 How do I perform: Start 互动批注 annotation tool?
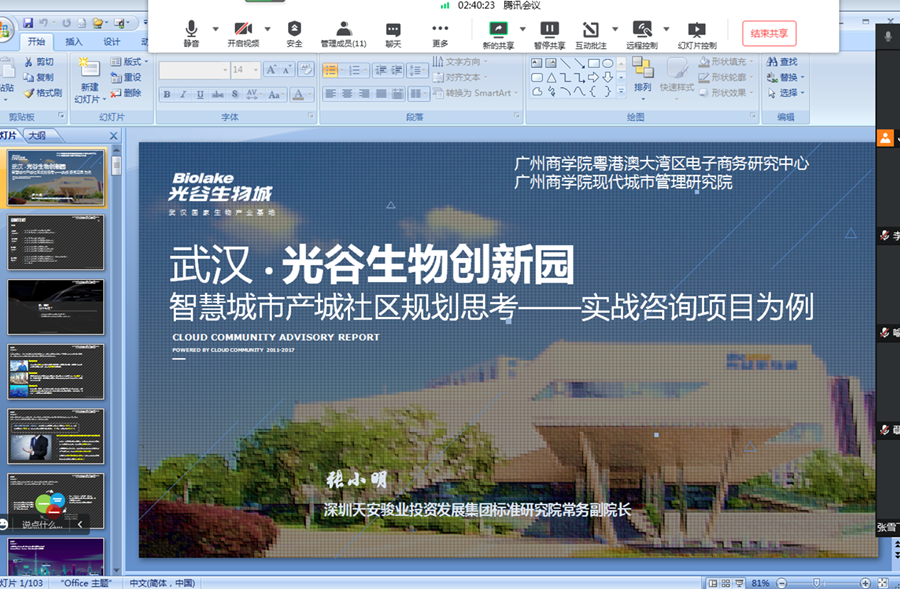[x=591, y=34]
